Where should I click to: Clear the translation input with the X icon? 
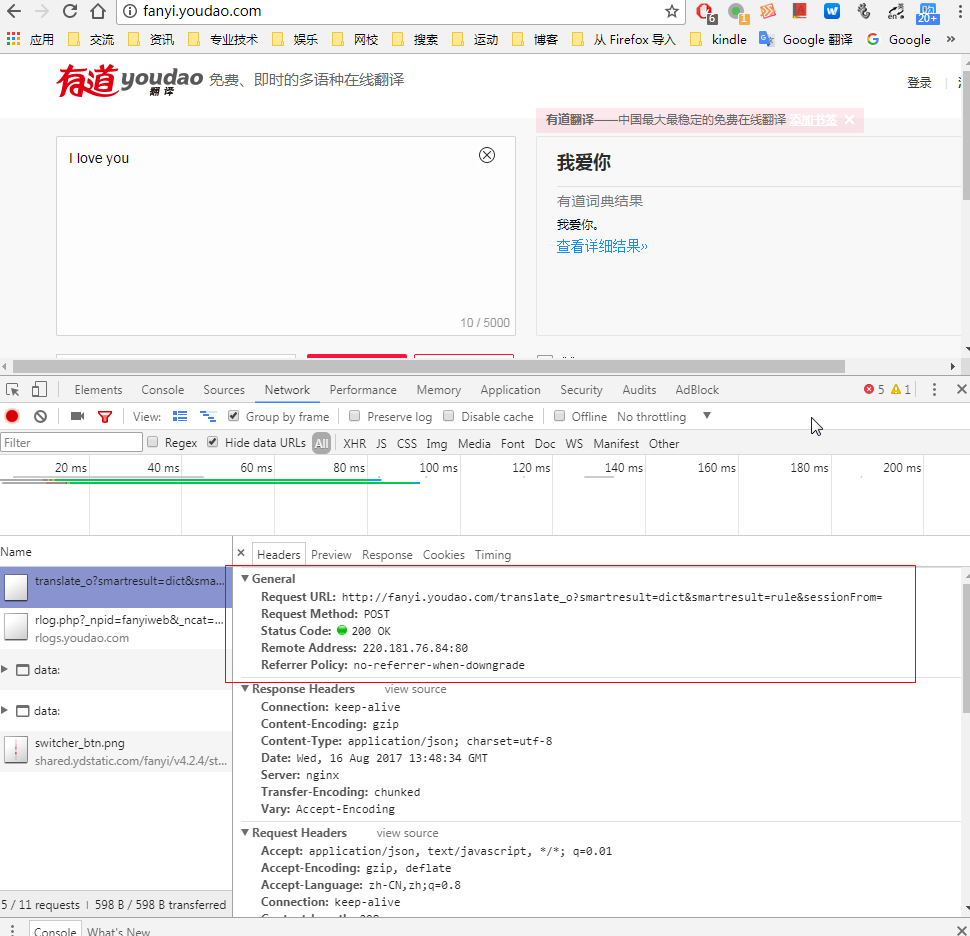[x=487, y=155]
